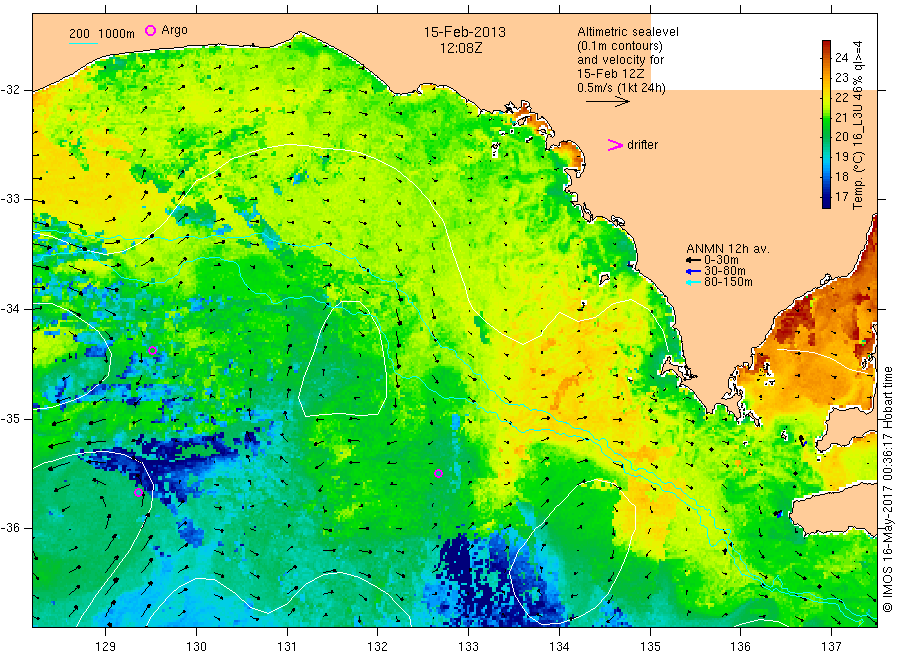Click the -34 latitude axis label

[x=10, y=309]
